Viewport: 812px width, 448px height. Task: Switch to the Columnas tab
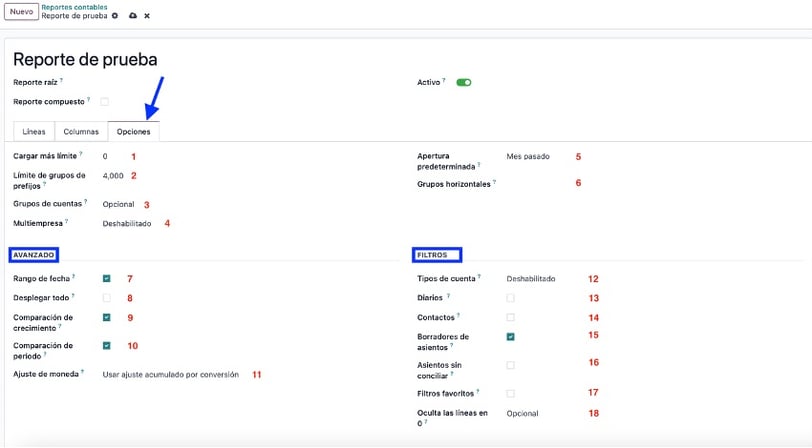coord(81,132)
